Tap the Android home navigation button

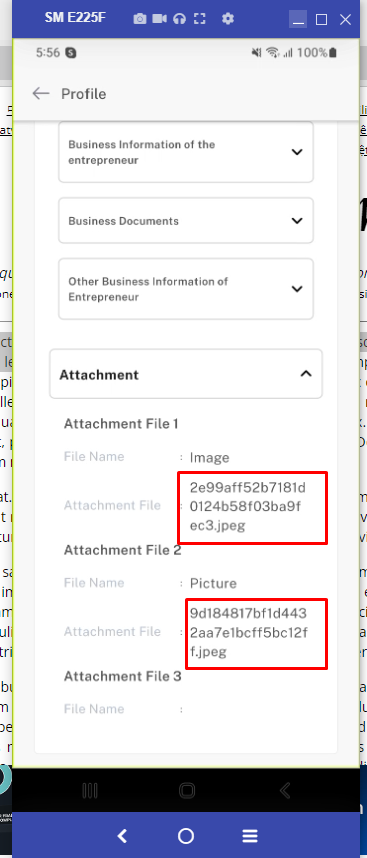[x=187, y=790]
